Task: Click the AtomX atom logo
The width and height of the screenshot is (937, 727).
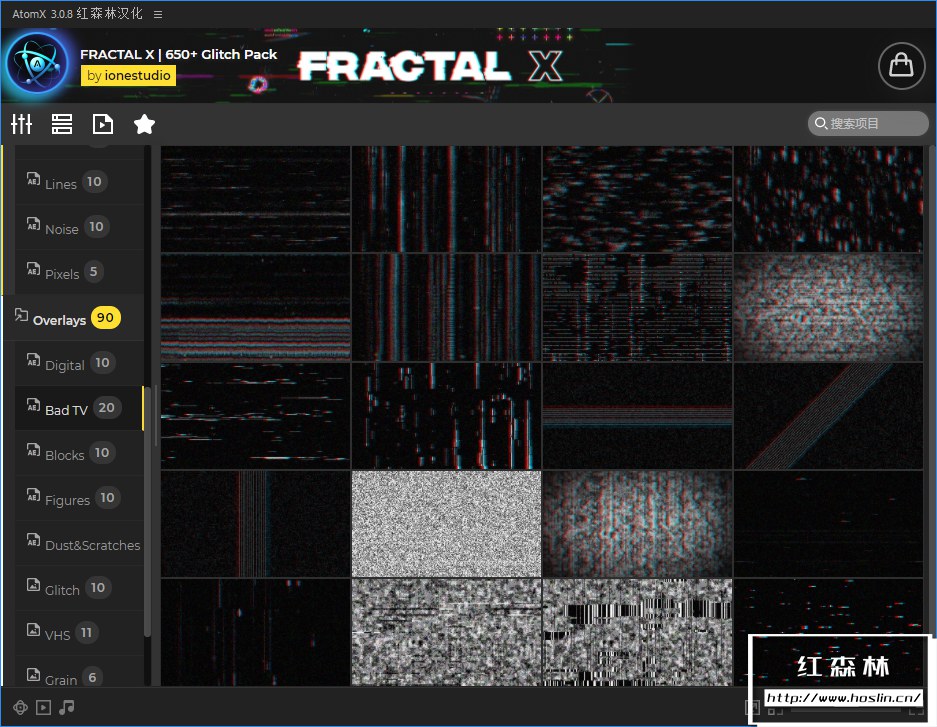Action: click(38, 63)
